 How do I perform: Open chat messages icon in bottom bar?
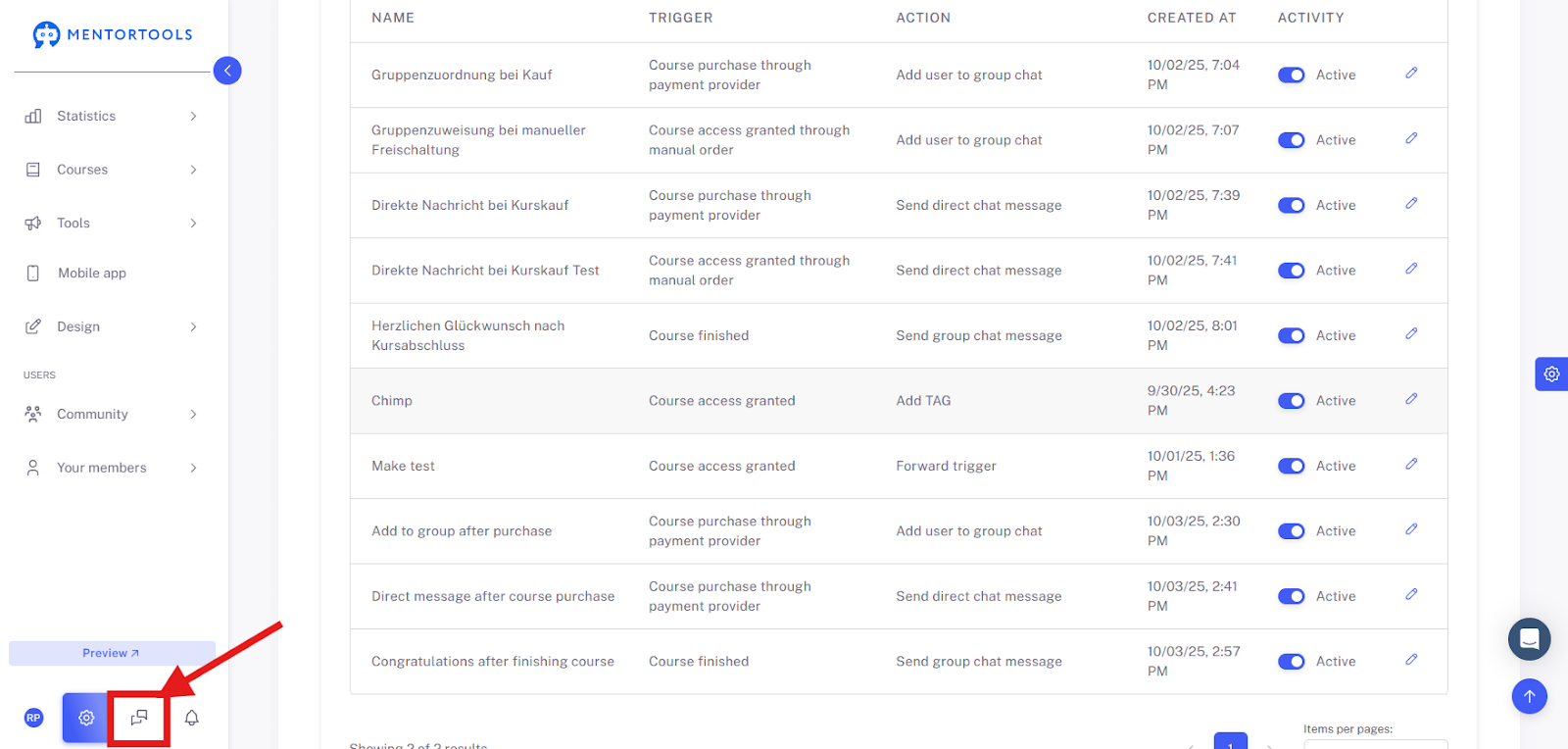pyautogui.click(x=139, y=718)
